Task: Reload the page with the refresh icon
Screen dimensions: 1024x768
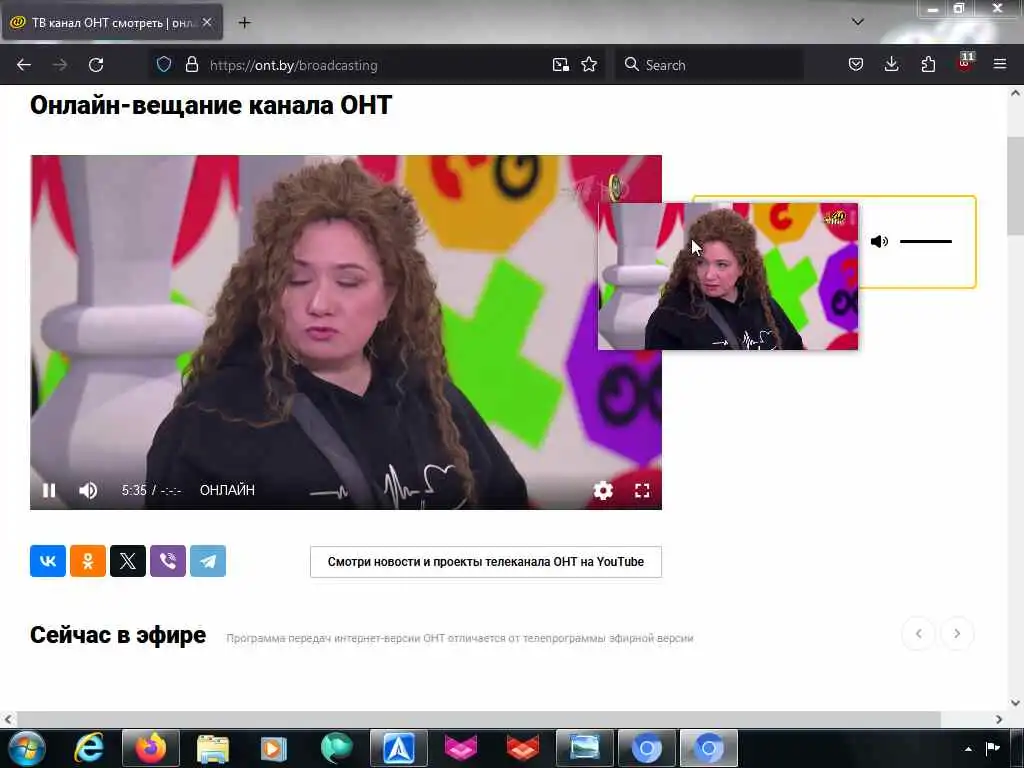Action: (x=96, y=65)
